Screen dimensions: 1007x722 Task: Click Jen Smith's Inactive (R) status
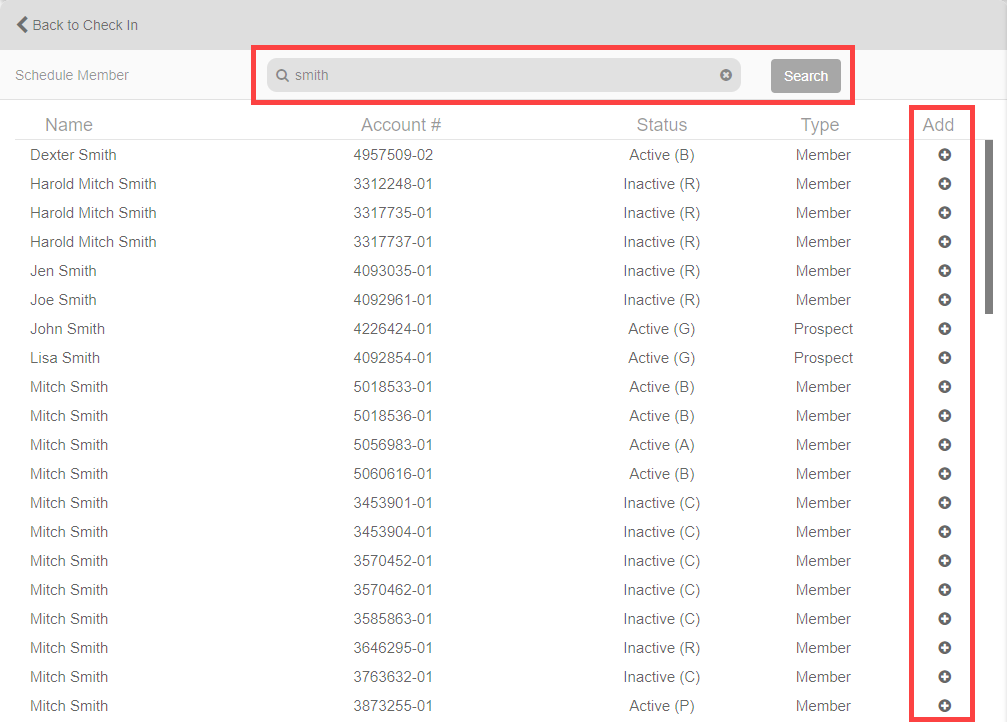point(661,270)
